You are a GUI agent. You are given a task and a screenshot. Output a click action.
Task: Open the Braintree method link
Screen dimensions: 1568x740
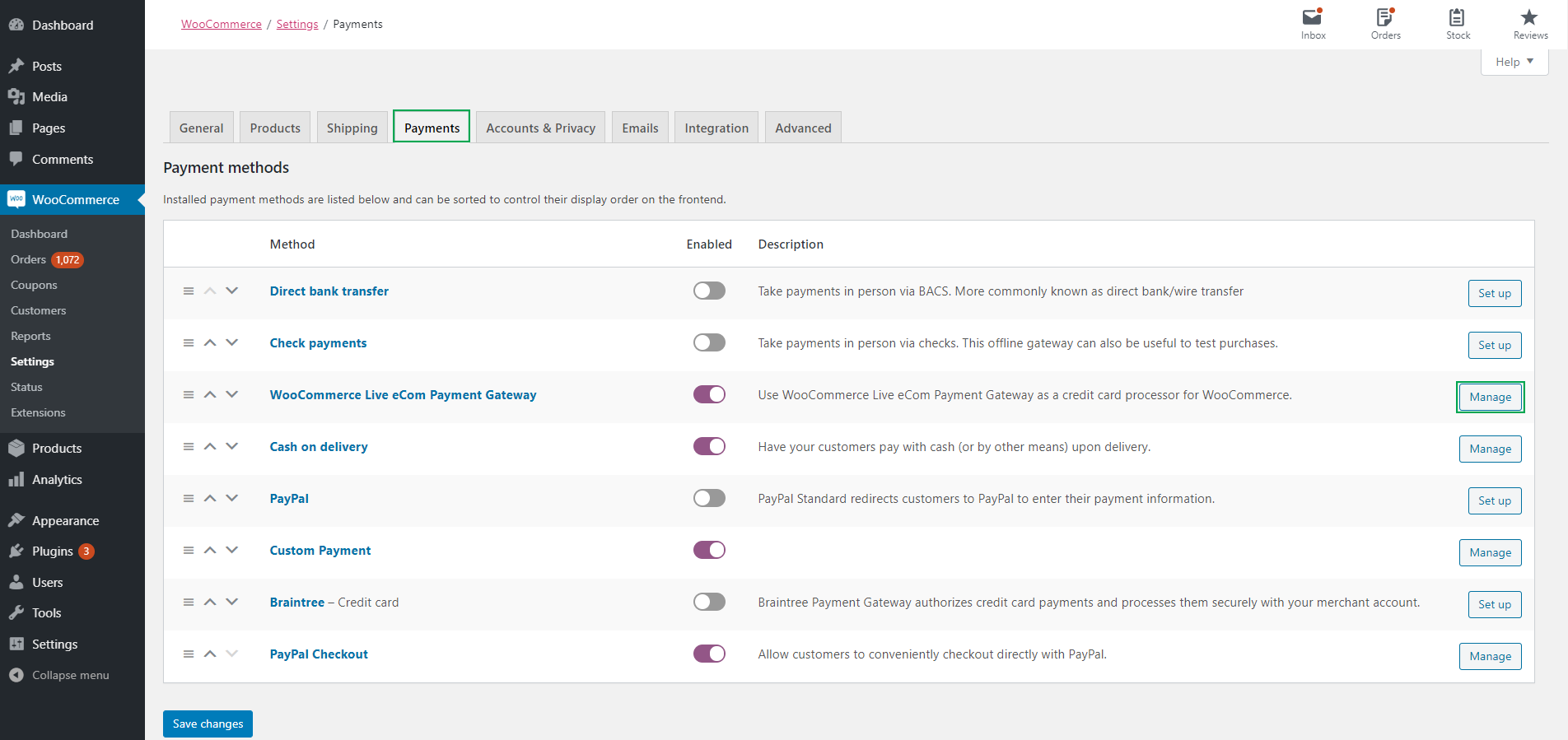tap(297, 602)
